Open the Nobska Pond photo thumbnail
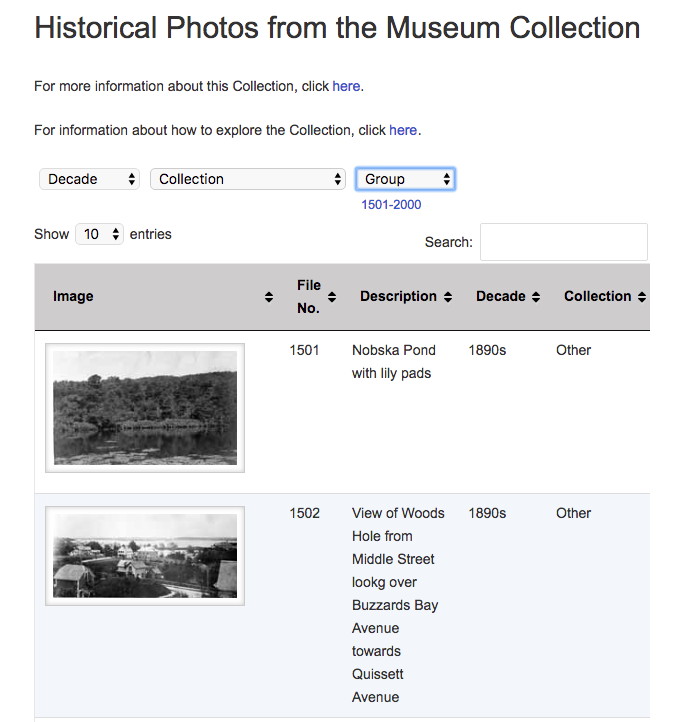Image resolution: width=683 pixels, height=722 pixels. point(145,408)
